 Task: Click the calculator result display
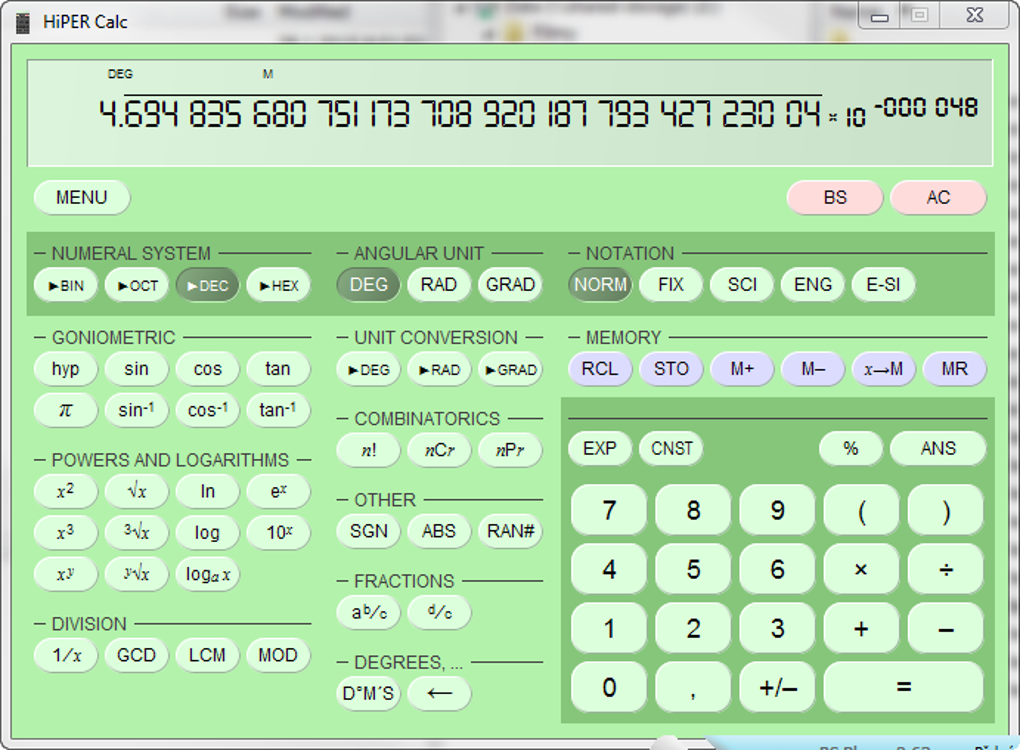tap(509, 113)
